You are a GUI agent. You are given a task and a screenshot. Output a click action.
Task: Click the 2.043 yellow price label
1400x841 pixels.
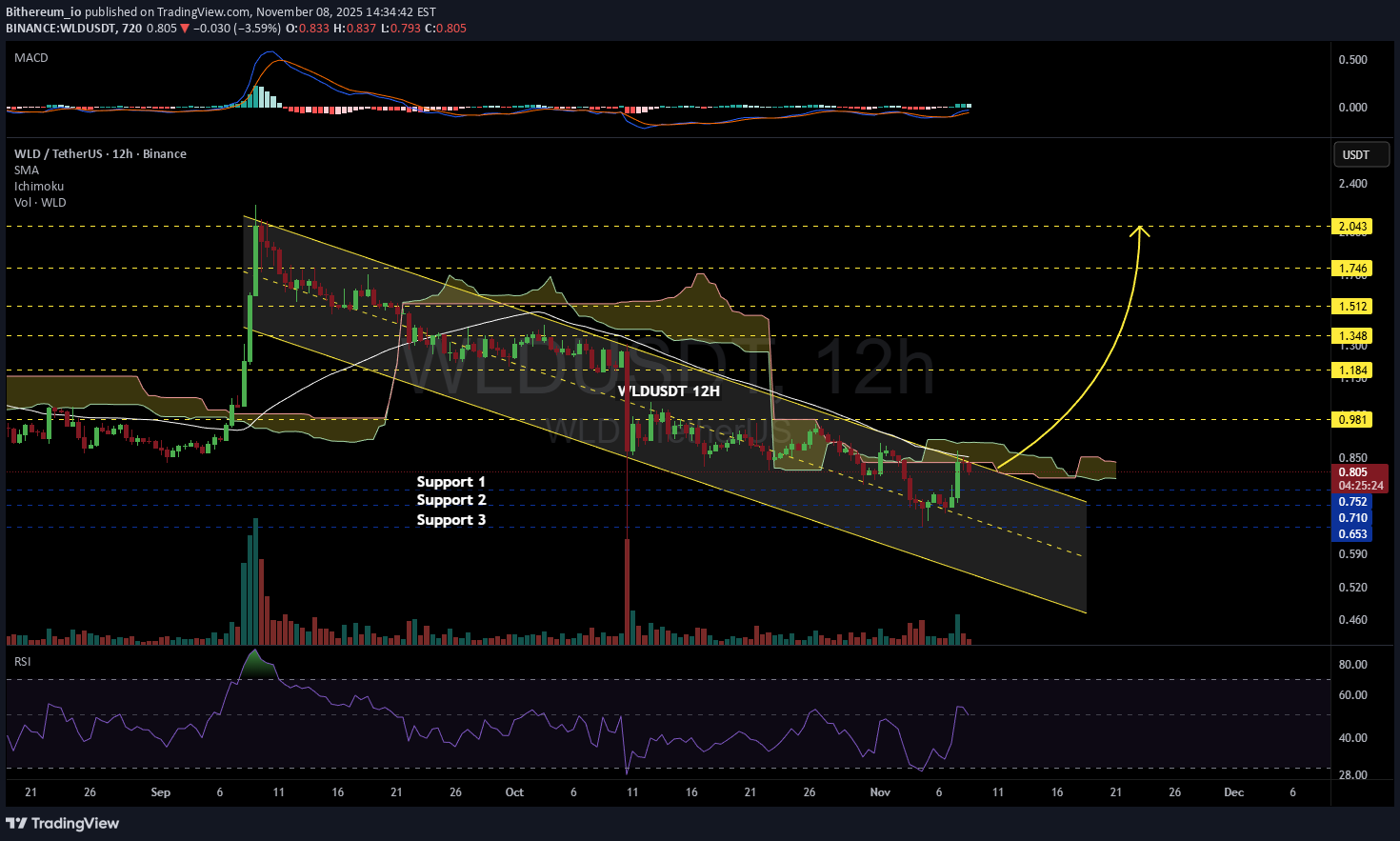point(1352,227)
